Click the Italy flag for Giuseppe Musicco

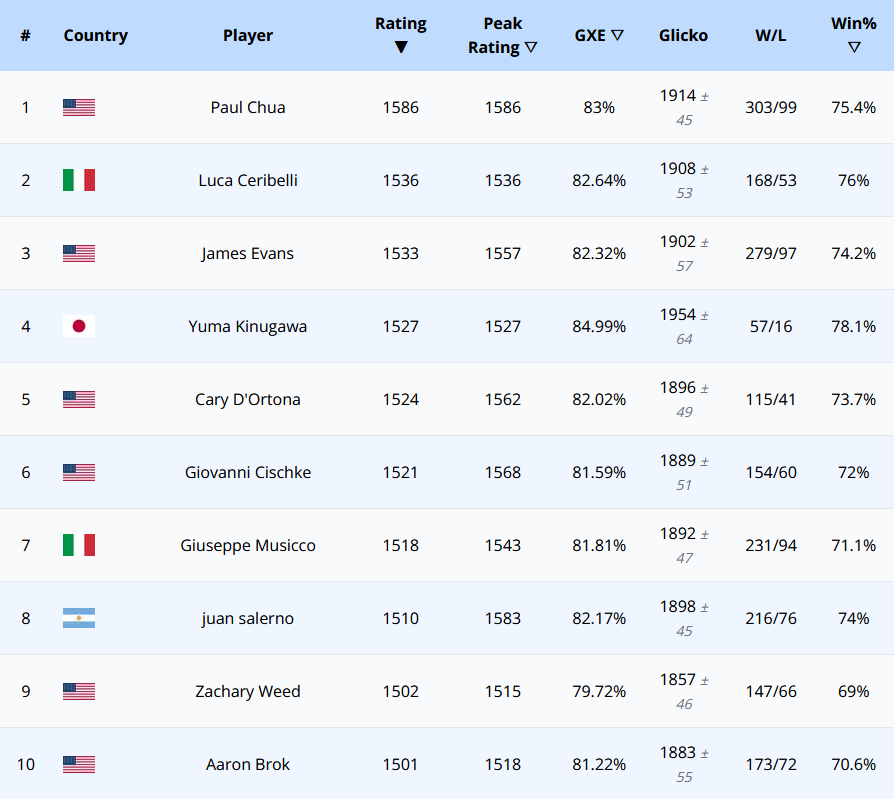[x=79, y=545]
